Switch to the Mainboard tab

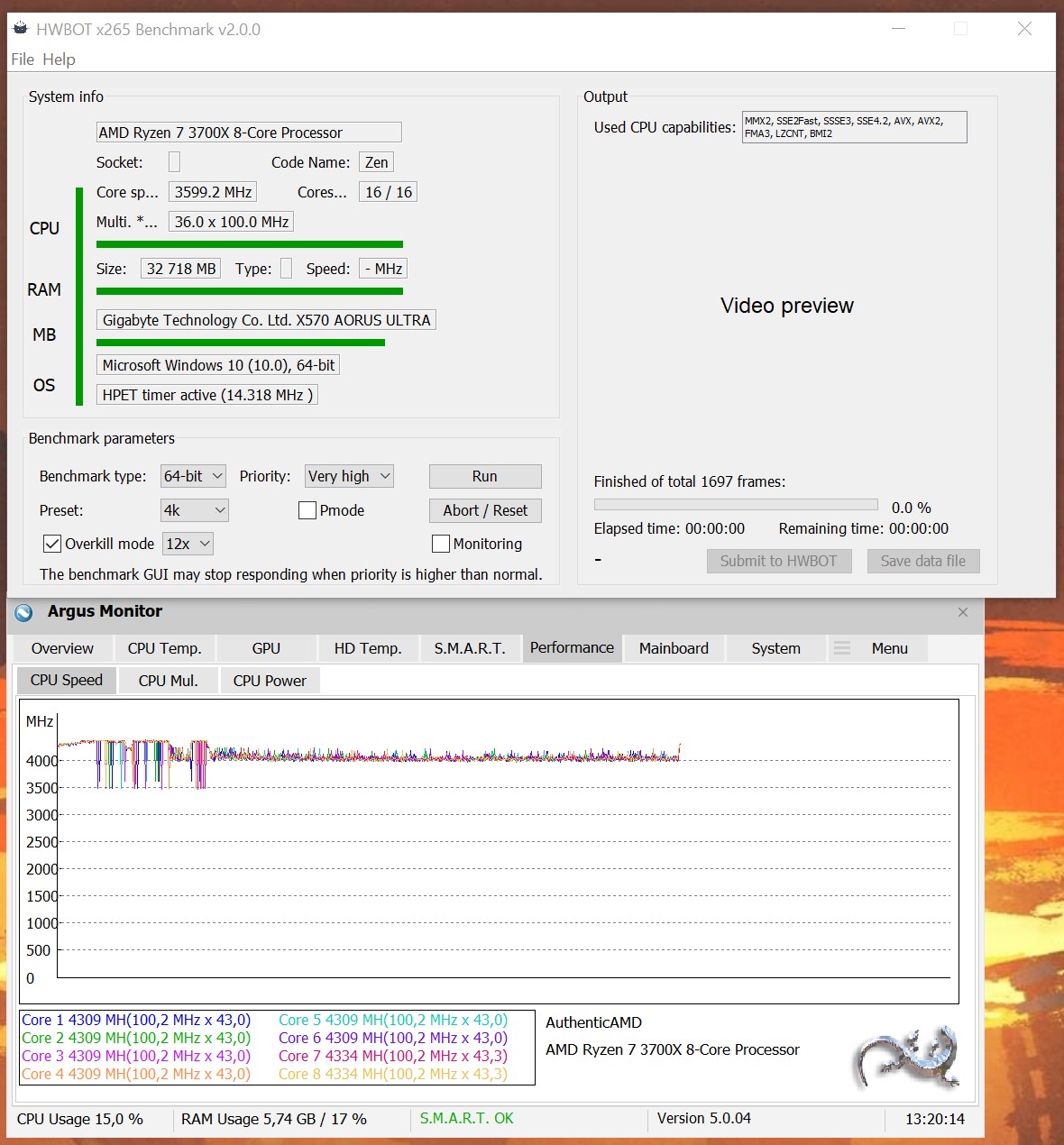point(674,648)
